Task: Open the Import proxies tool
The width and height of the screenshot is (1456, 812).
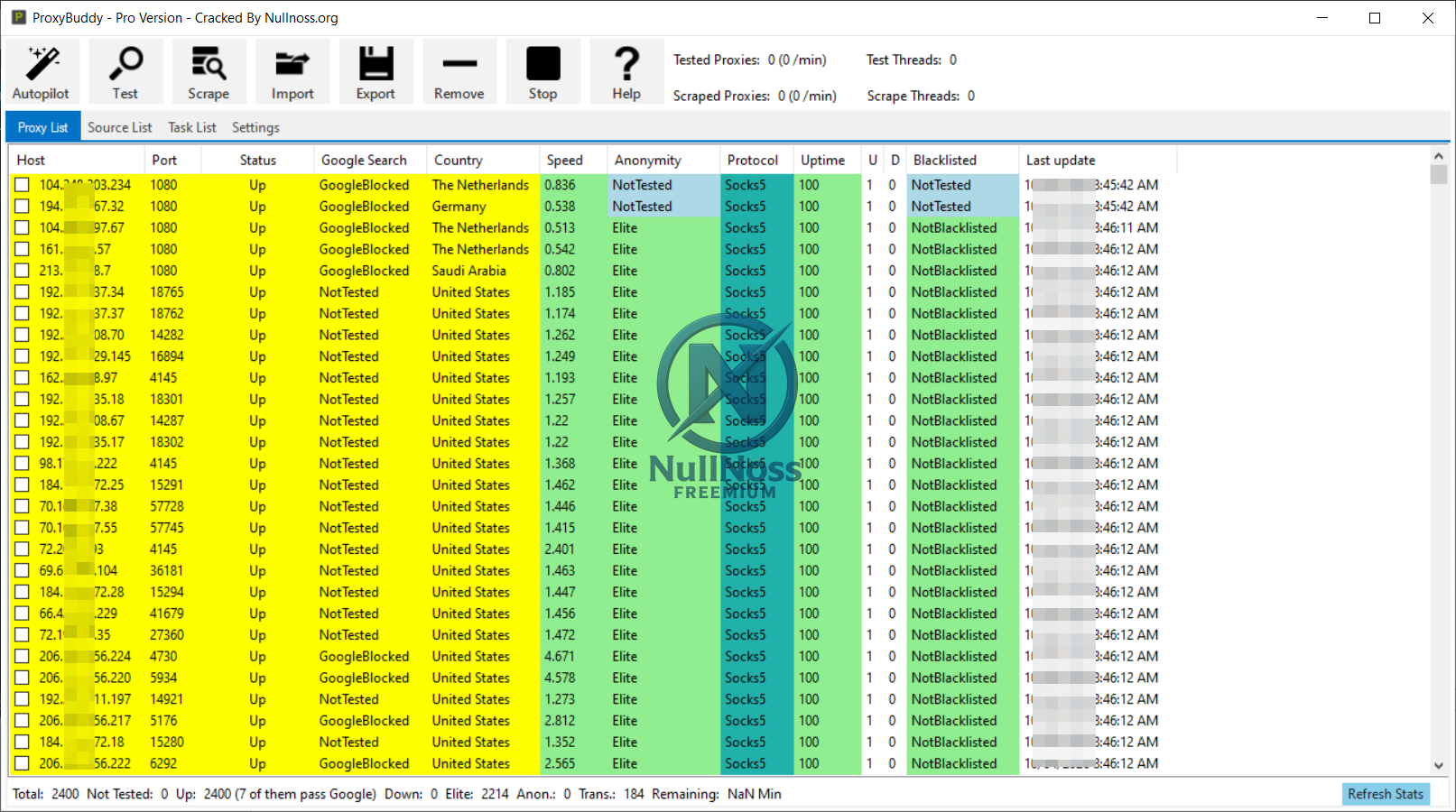Action: [x=292, y=72]
